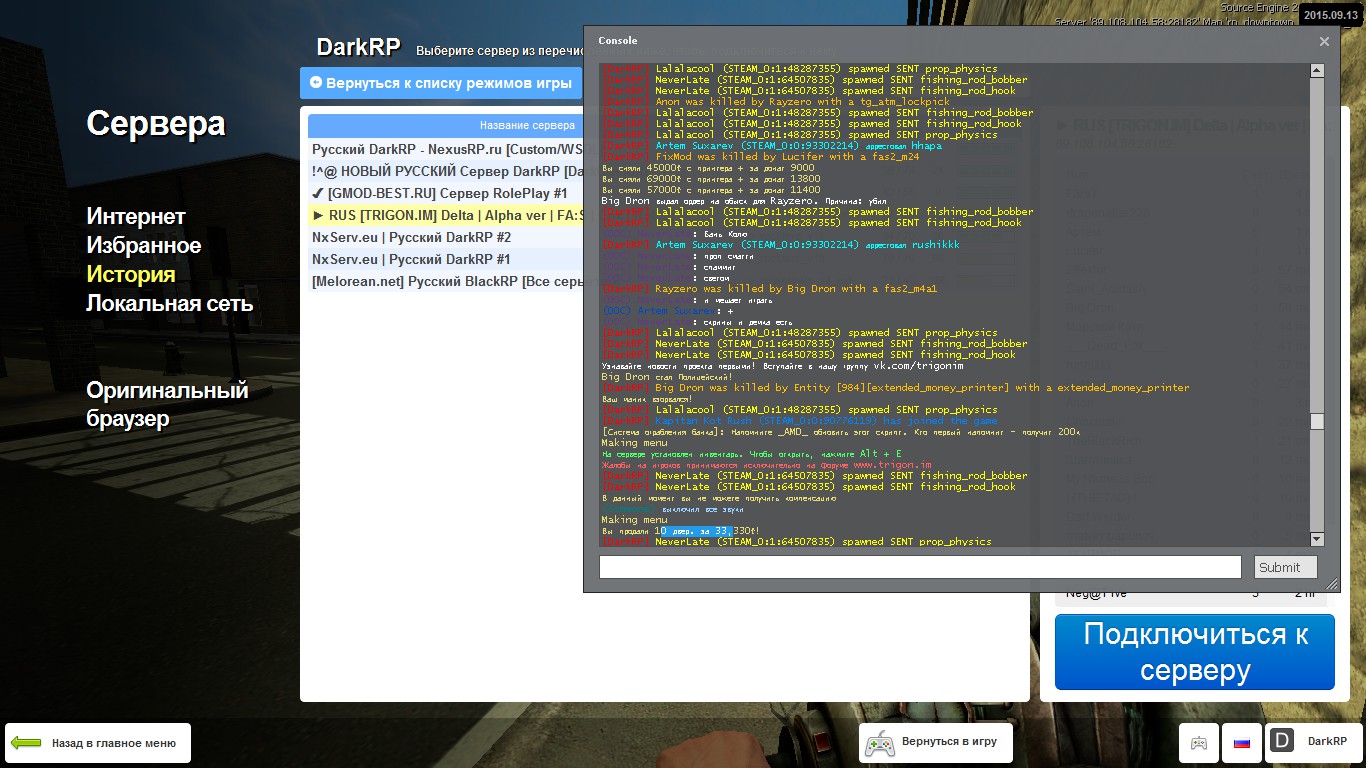
Task: Open Оригинальный браузер link
Action: [x=166, y=404]
